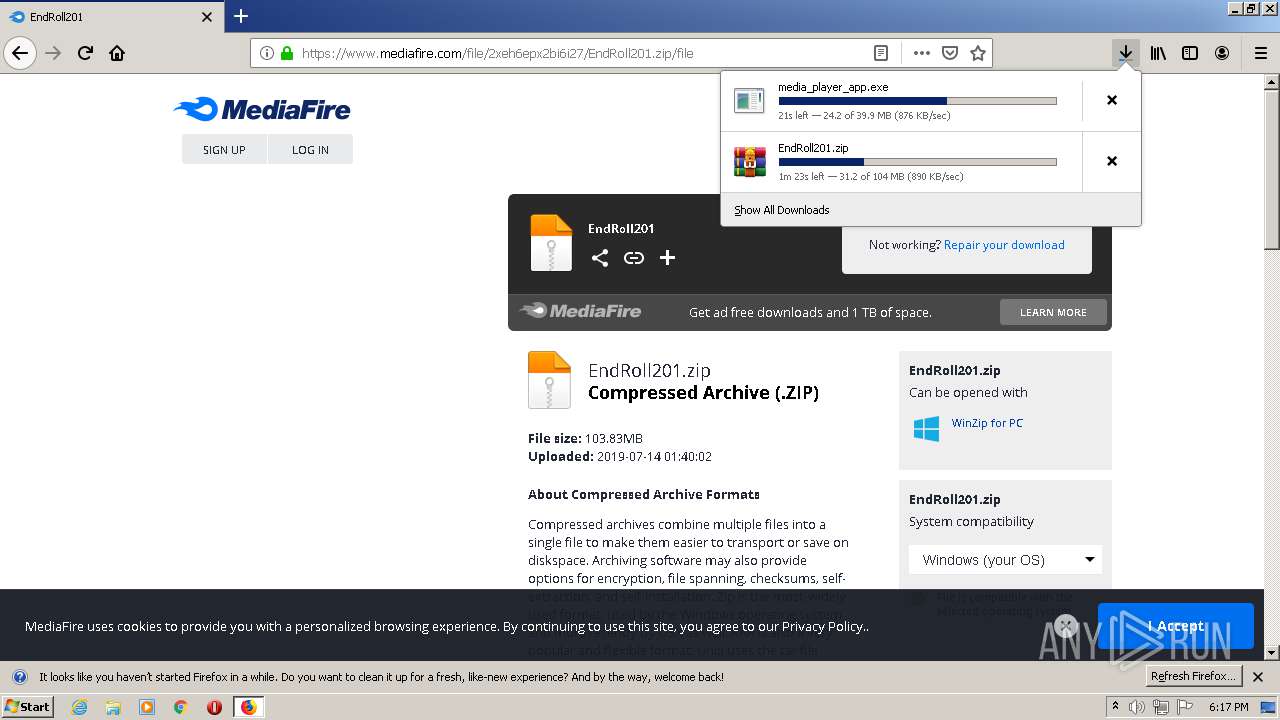Open the Windows Start menu

[x=28, y=706]
